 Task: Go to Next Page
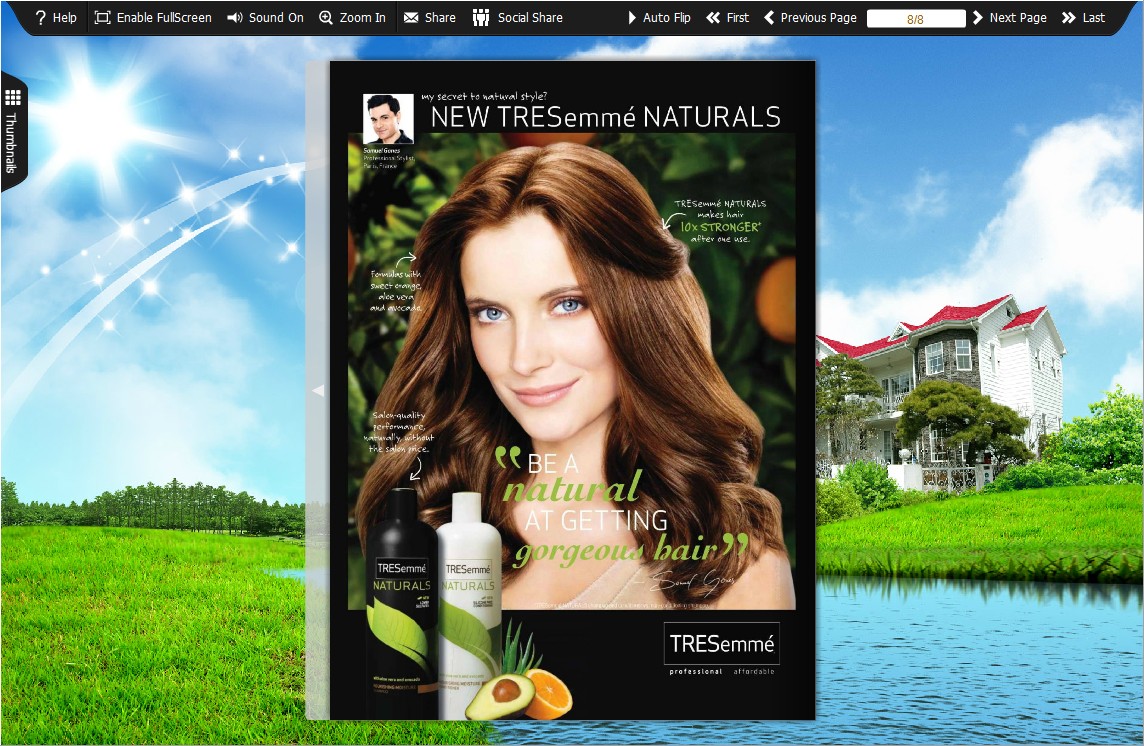(x=1010, y=18)
